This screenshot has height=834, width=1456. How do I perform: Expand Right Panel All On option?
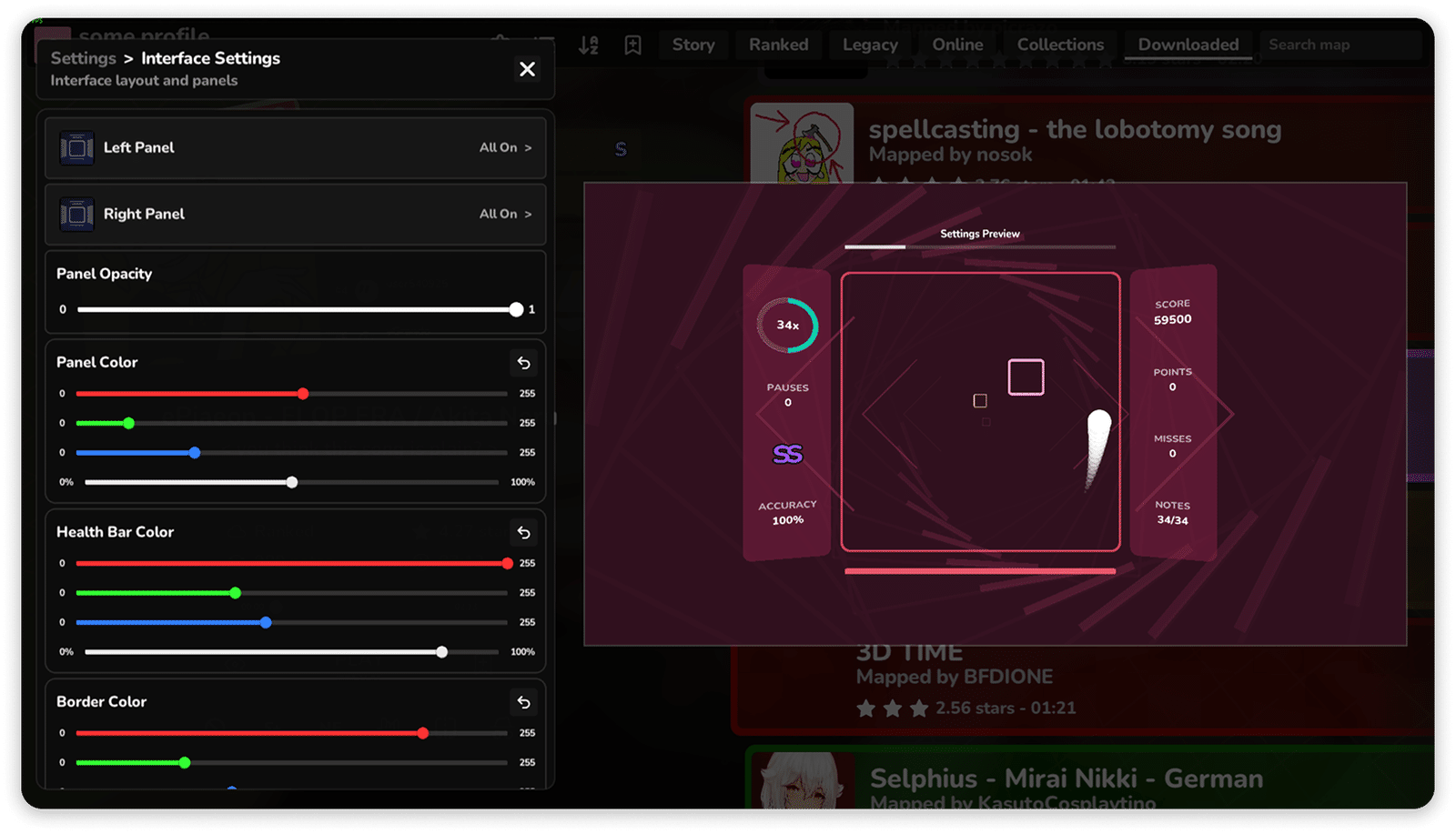[x=505, y=214]
